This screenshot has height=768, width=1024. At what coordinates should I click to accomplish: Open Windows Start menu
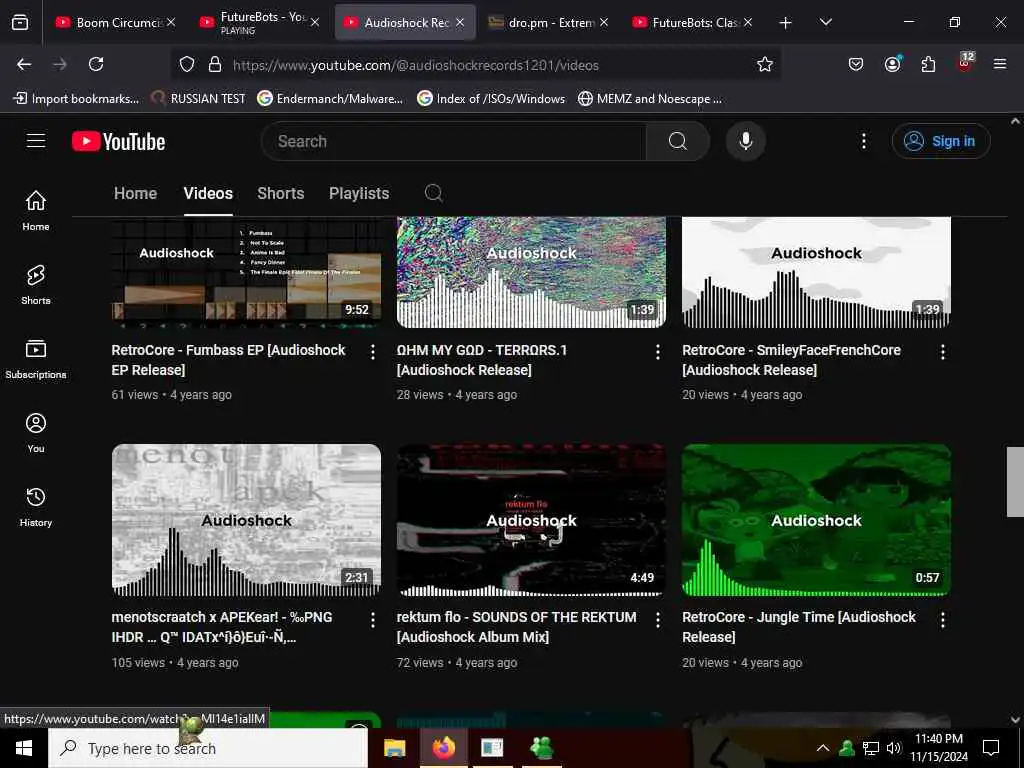coord(24,748)
